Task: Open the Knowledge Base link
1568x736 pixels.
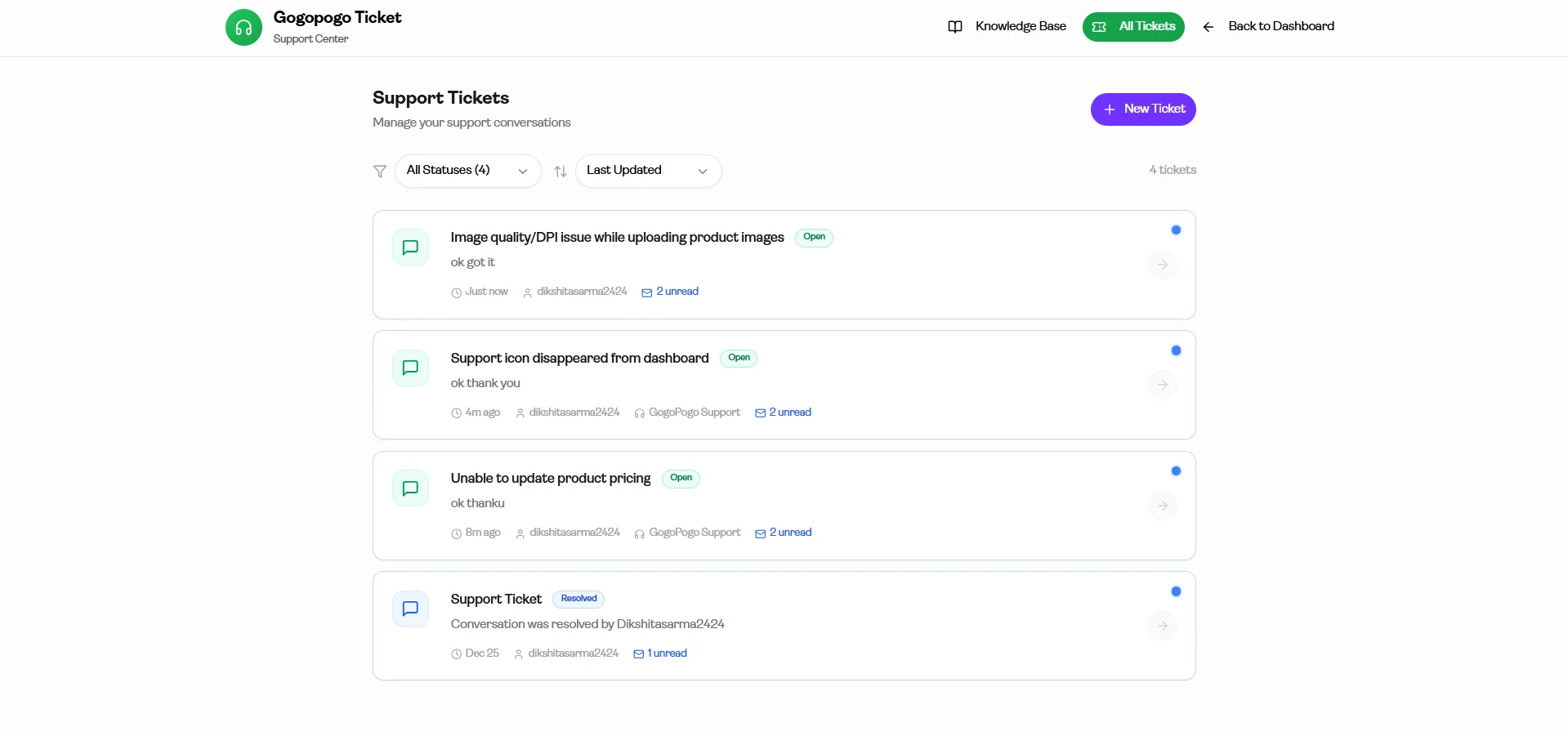Action: (1007, 26)
